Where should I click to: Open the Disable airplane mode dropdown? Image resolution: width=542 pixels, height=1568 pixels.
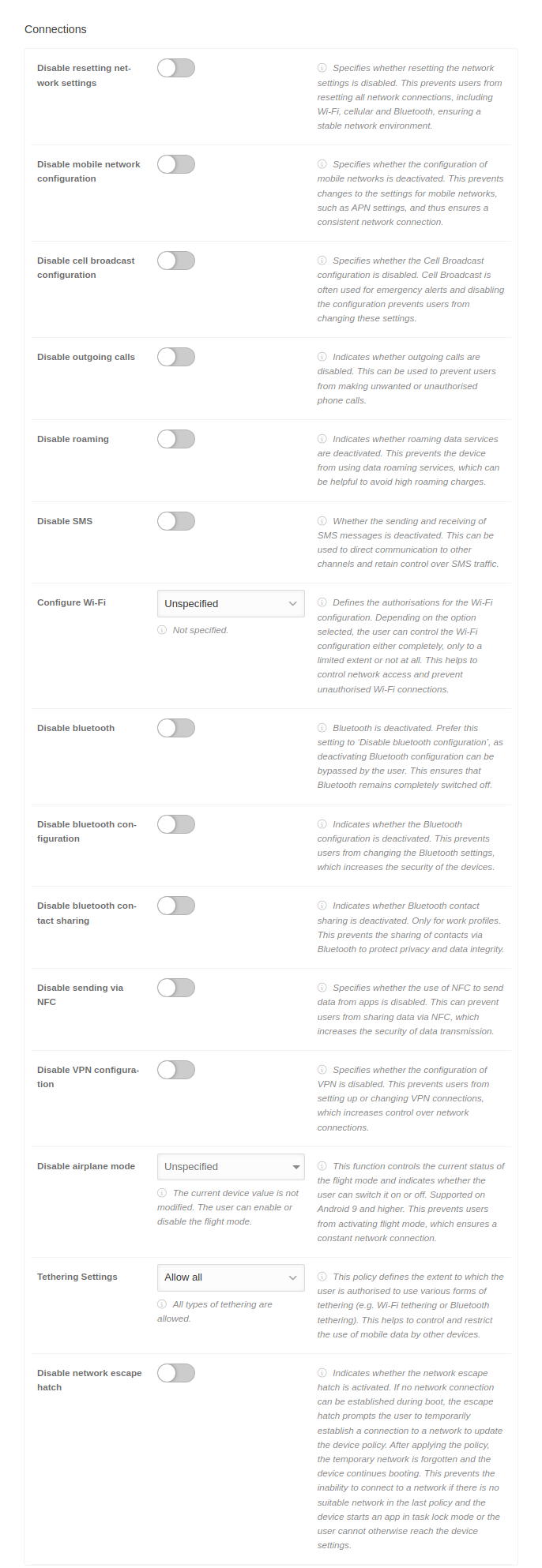pyautogui.click(x=231, y=1167)
